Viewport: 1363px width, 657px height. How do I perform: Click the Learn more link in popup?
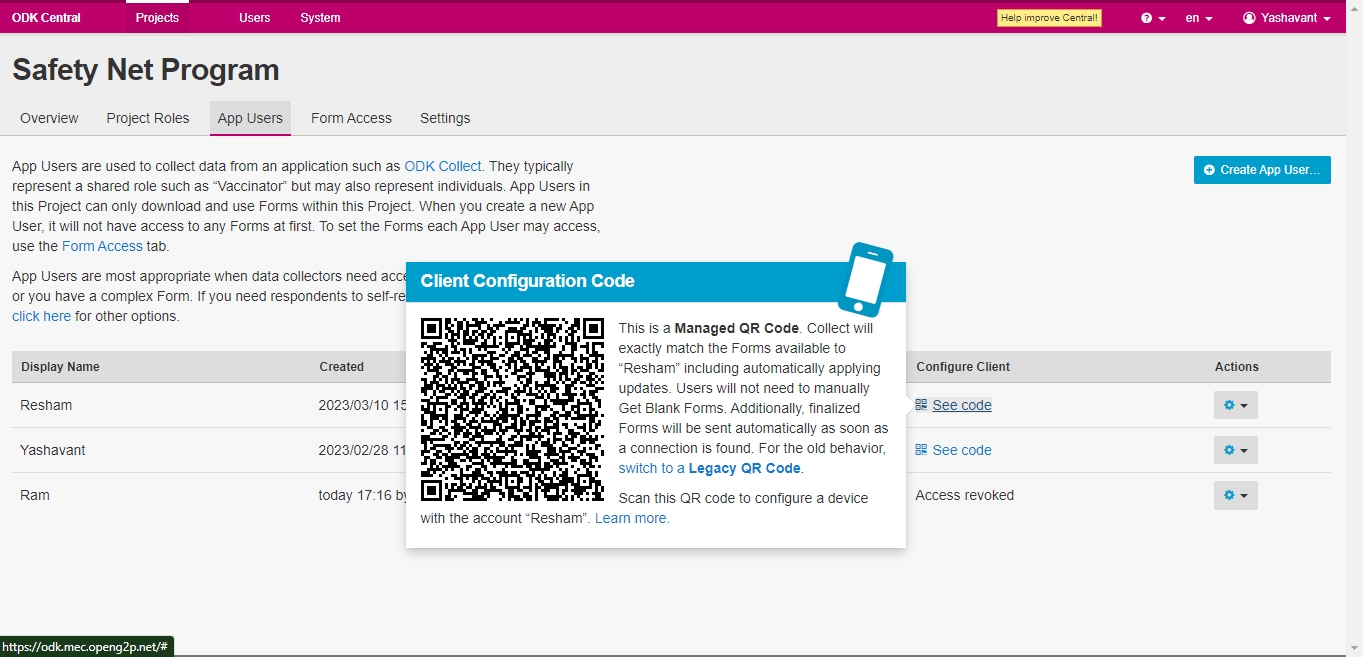(632, 518)
